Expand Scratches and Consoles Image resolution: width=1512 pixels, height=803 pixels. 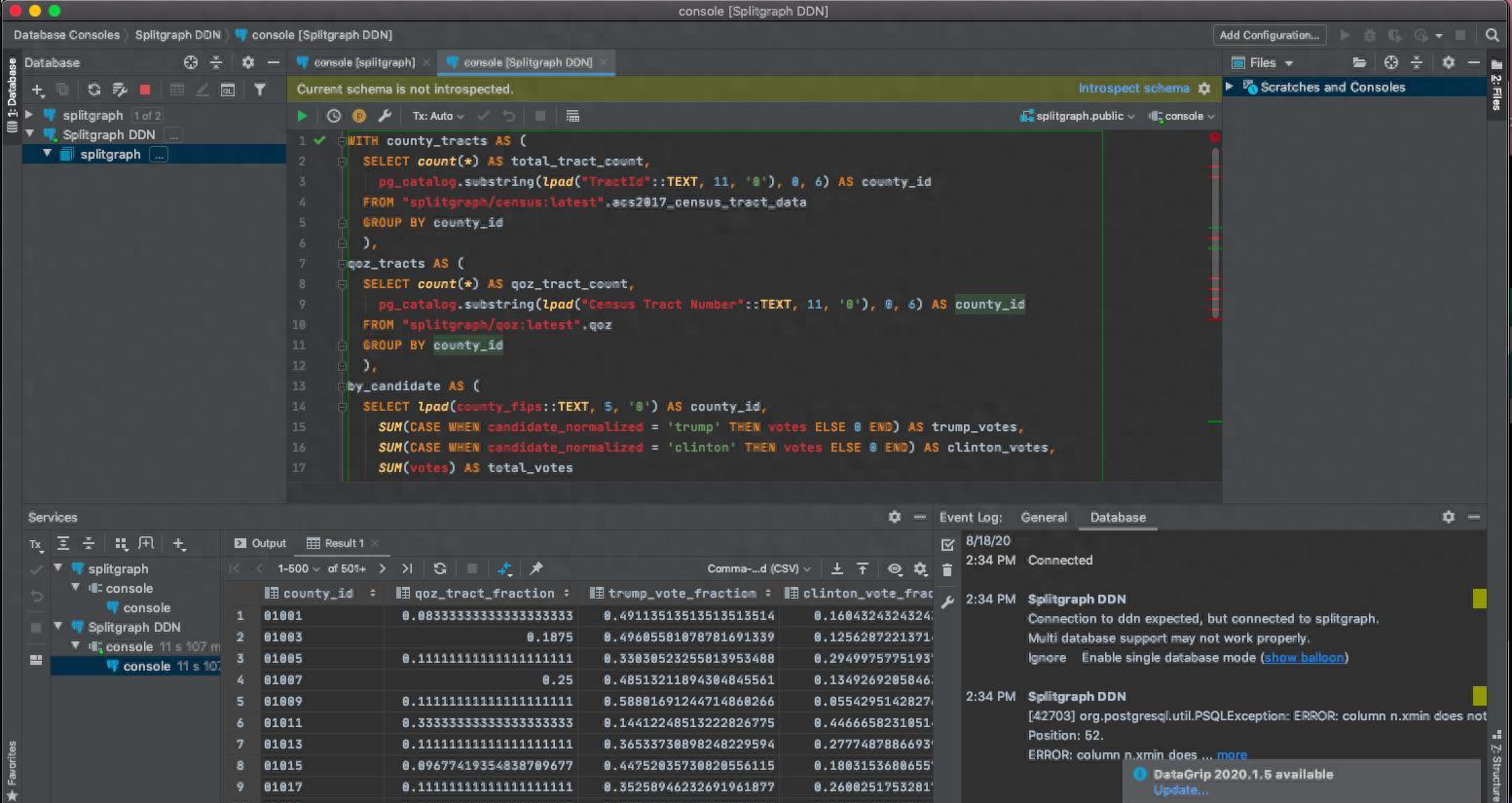[x=1230, y=87]
